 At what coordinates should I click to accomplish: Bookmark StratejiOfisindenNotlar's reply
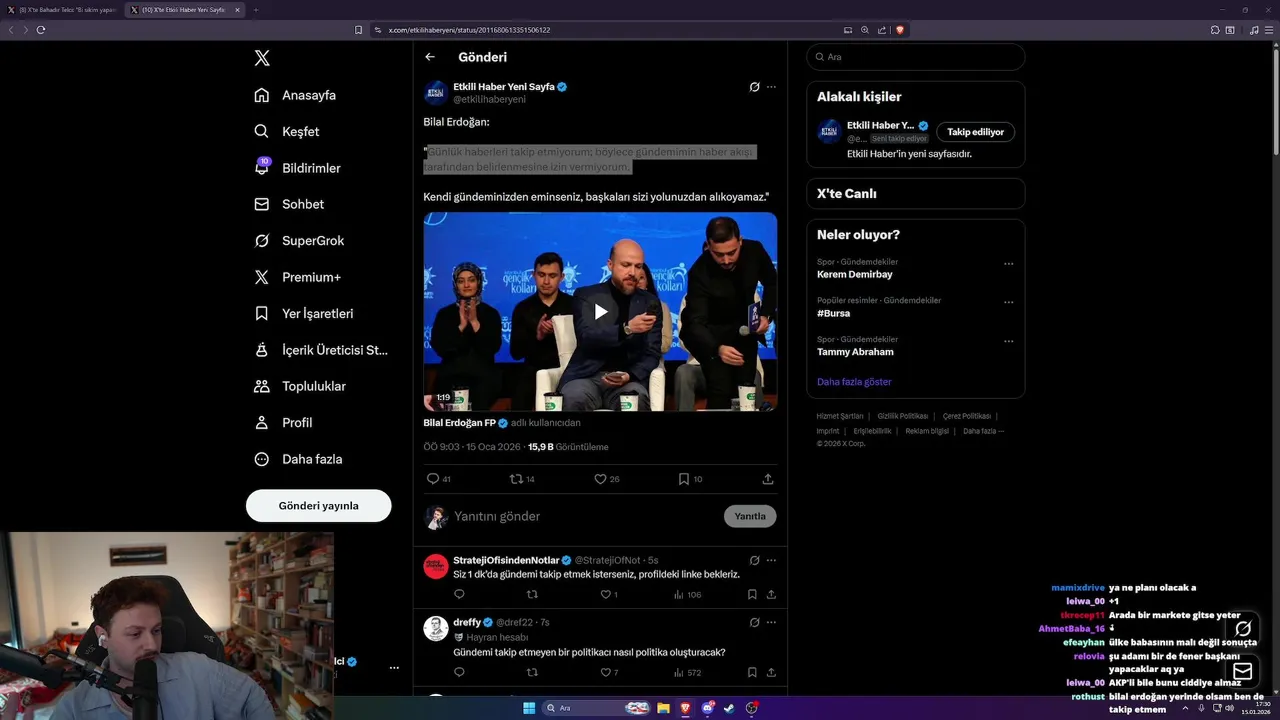[752, 594]
